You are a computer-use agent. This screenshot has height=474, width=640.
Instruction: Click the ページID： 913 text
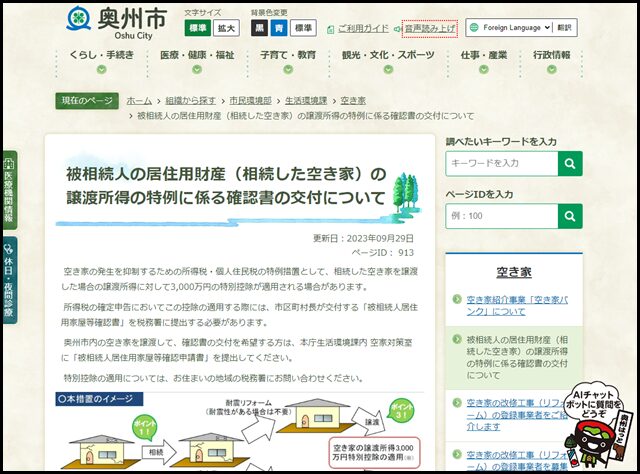[x=383, y=253]
